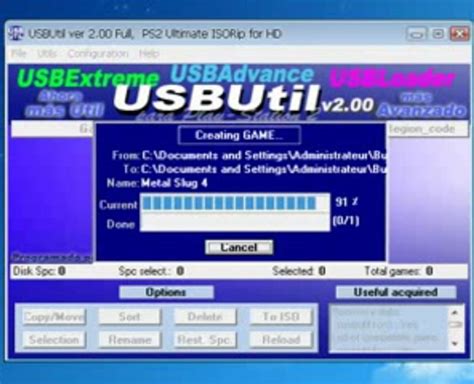474x384 pixels.
Task: Close the USBUtil window
Action: coord(459,34)
